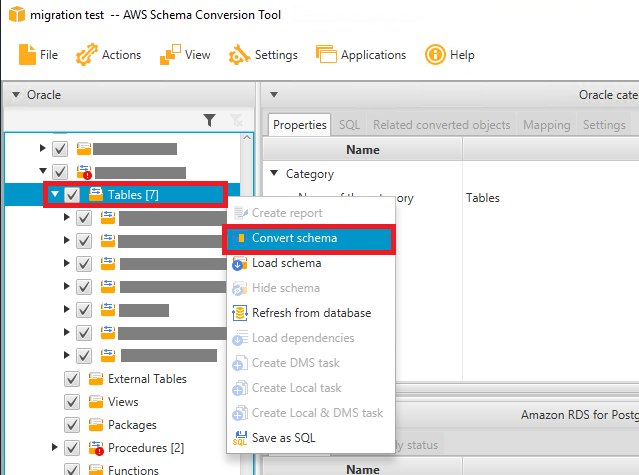Collapse the Oracle panel header arrow
The width and height of the screenshot is (639, 475).
coord(15,95)
